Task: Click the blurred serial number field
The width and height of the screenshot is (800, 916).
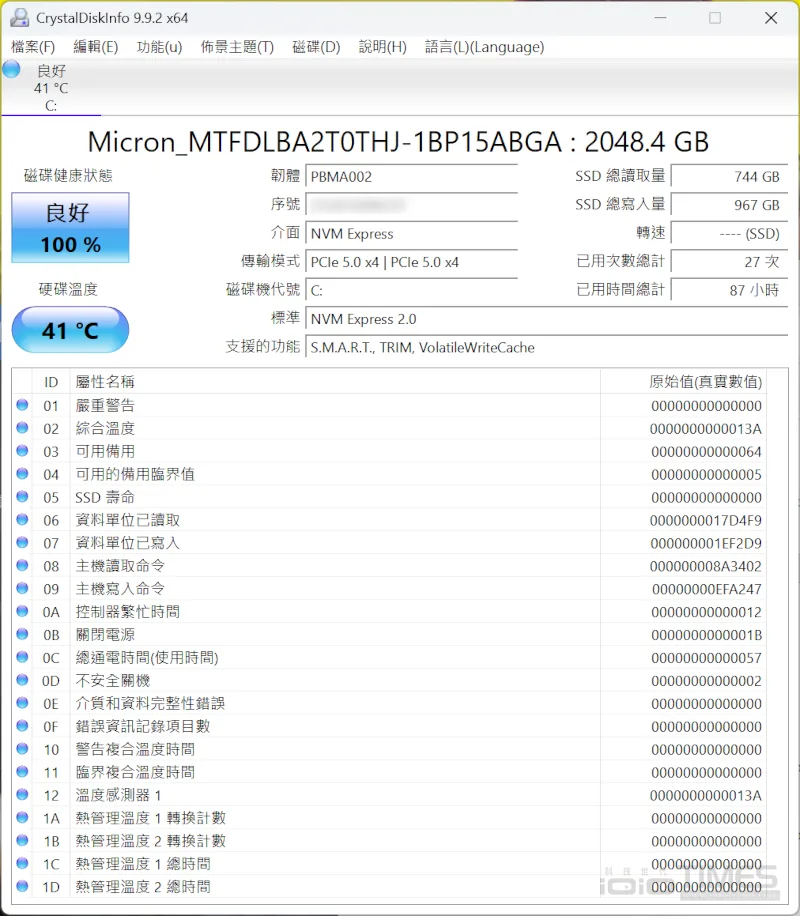Action: point(411,205)
